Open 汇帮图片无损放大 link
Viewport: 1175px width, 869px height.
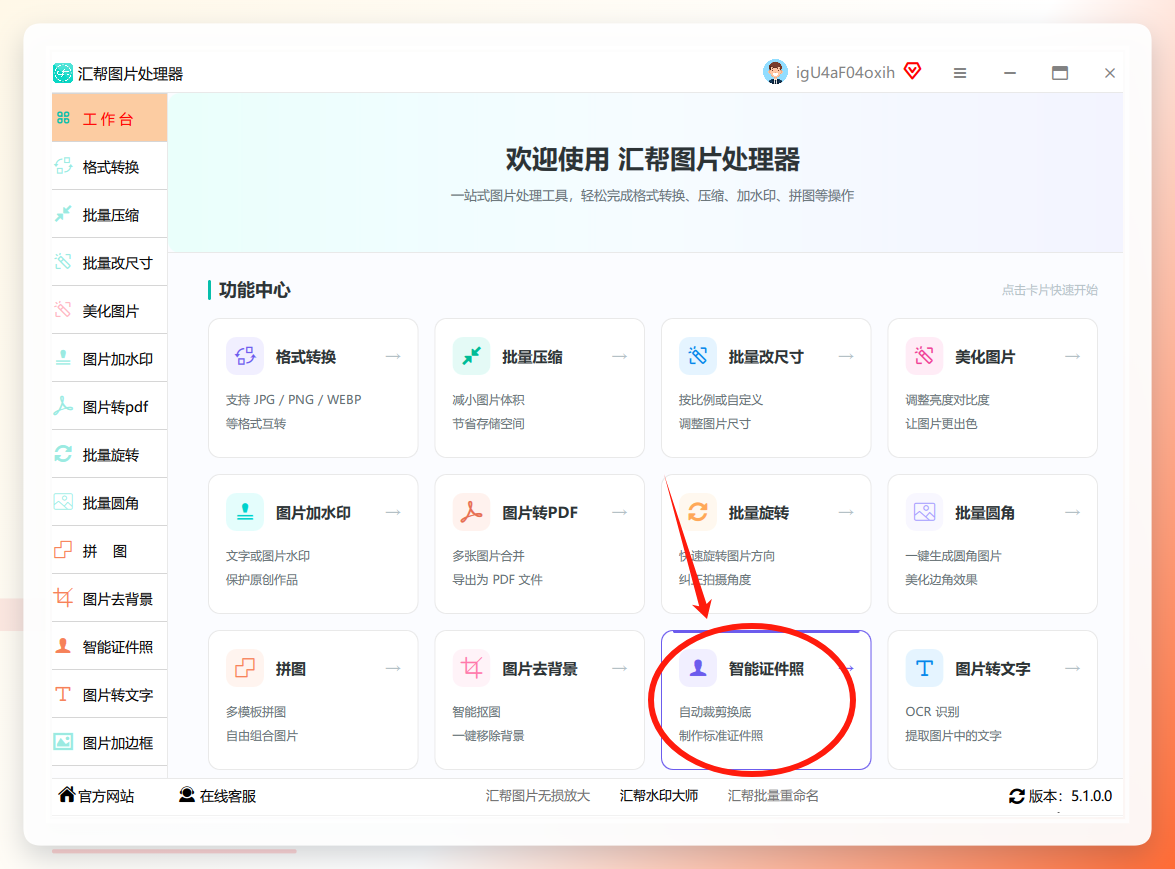(538, 796)
